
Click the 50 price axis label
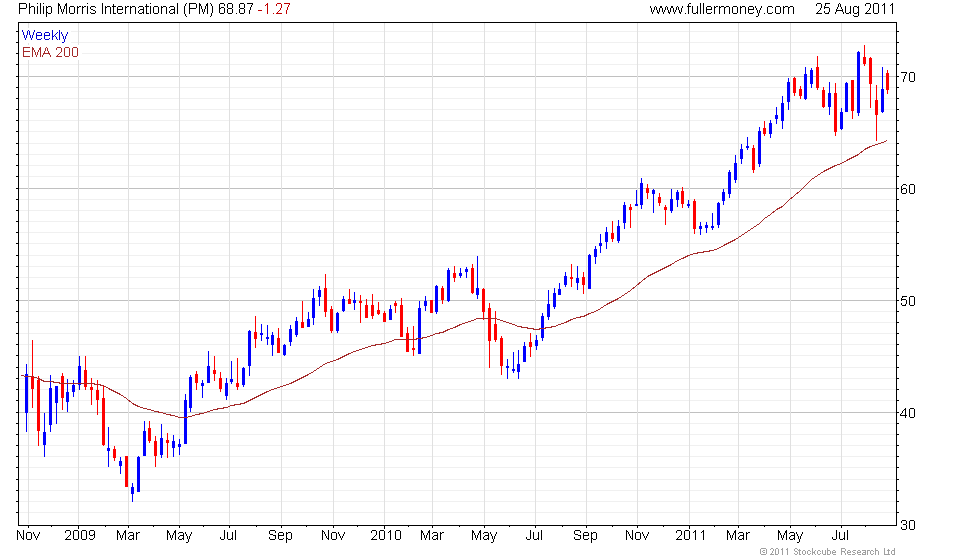tap(908, 301)
